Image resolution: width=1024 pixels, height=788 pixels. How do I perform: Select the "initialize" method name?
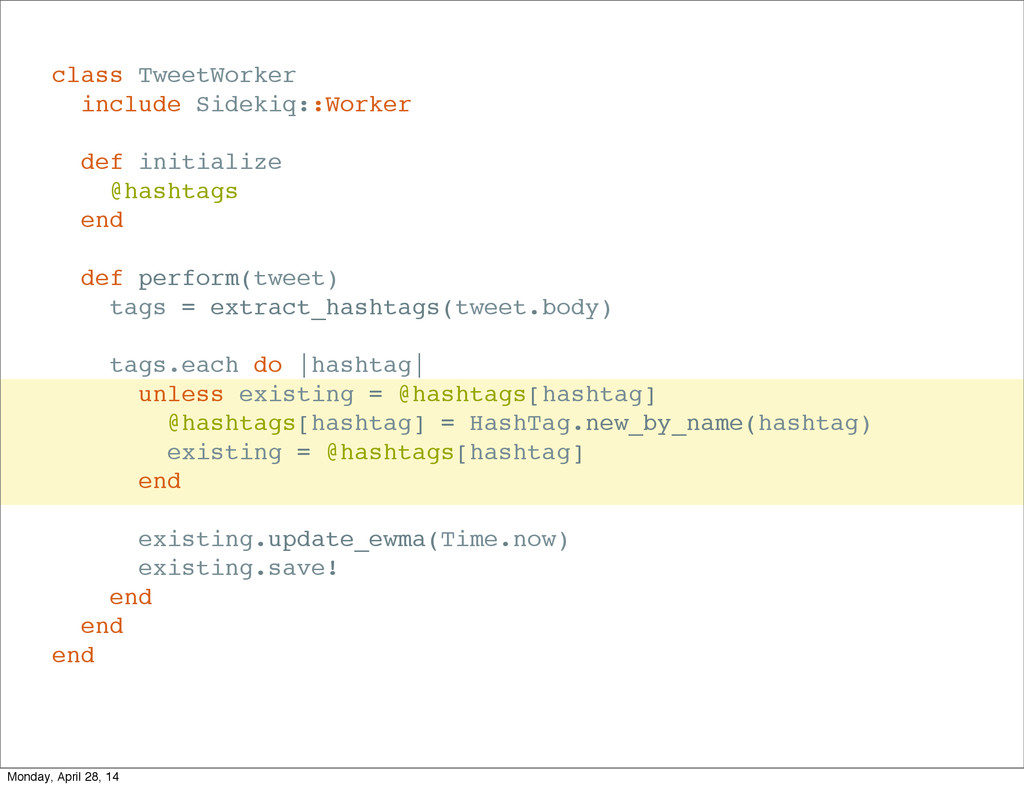210,162
